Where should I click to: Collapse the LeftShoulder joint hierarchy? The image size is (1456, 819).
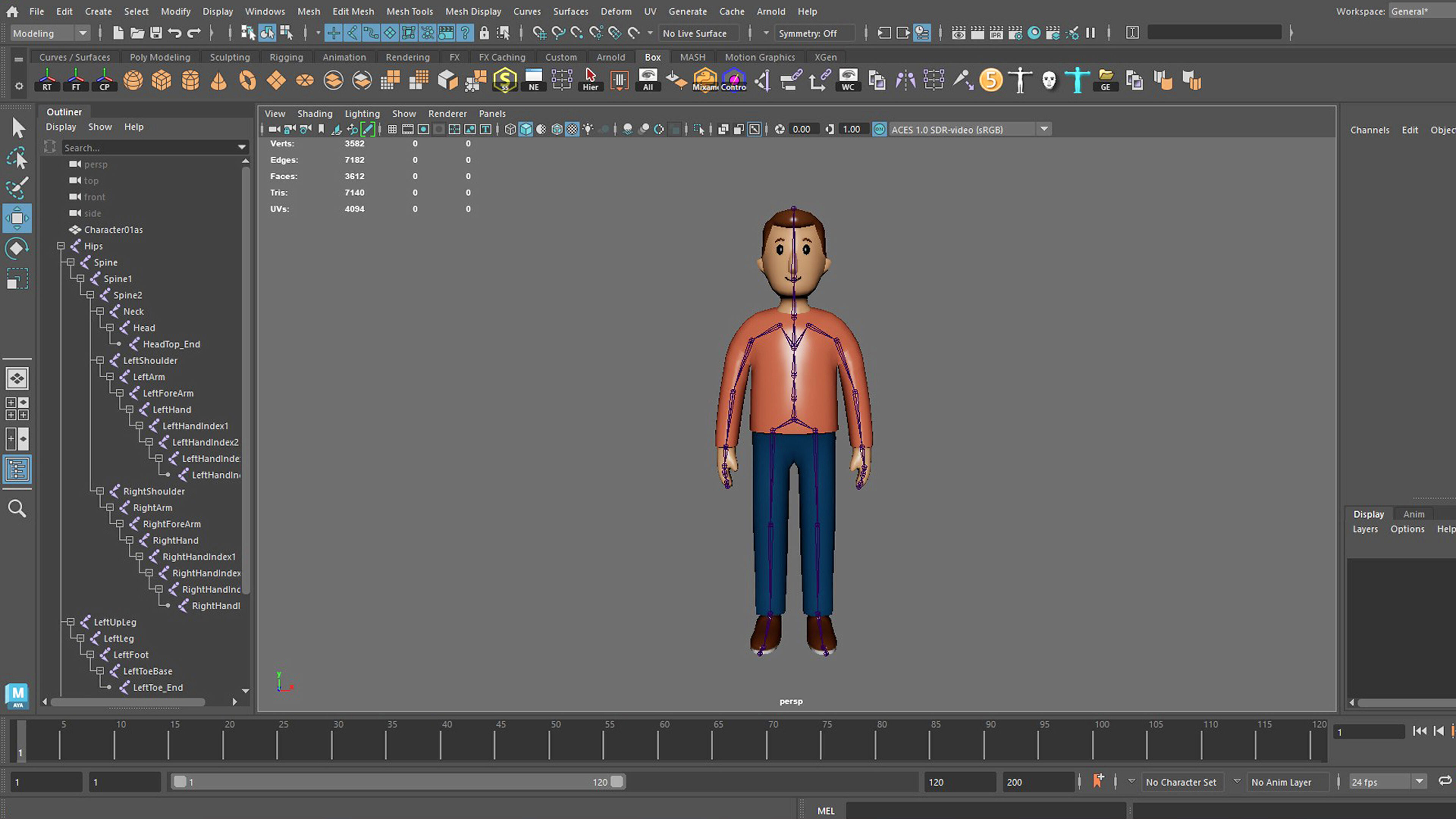coord(100,360)
